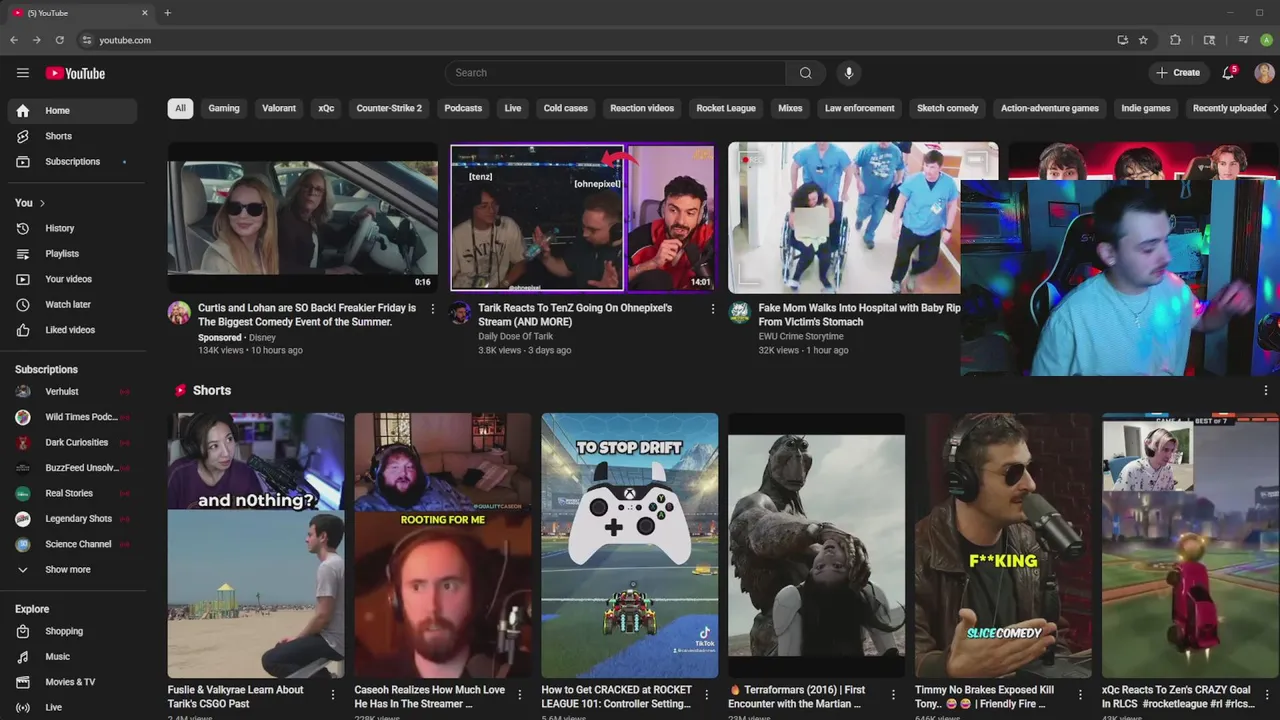The height and width of the screenshot is (720, 1280).
Task: Select the xQc filter chip
Action: [x=326, y=108]
